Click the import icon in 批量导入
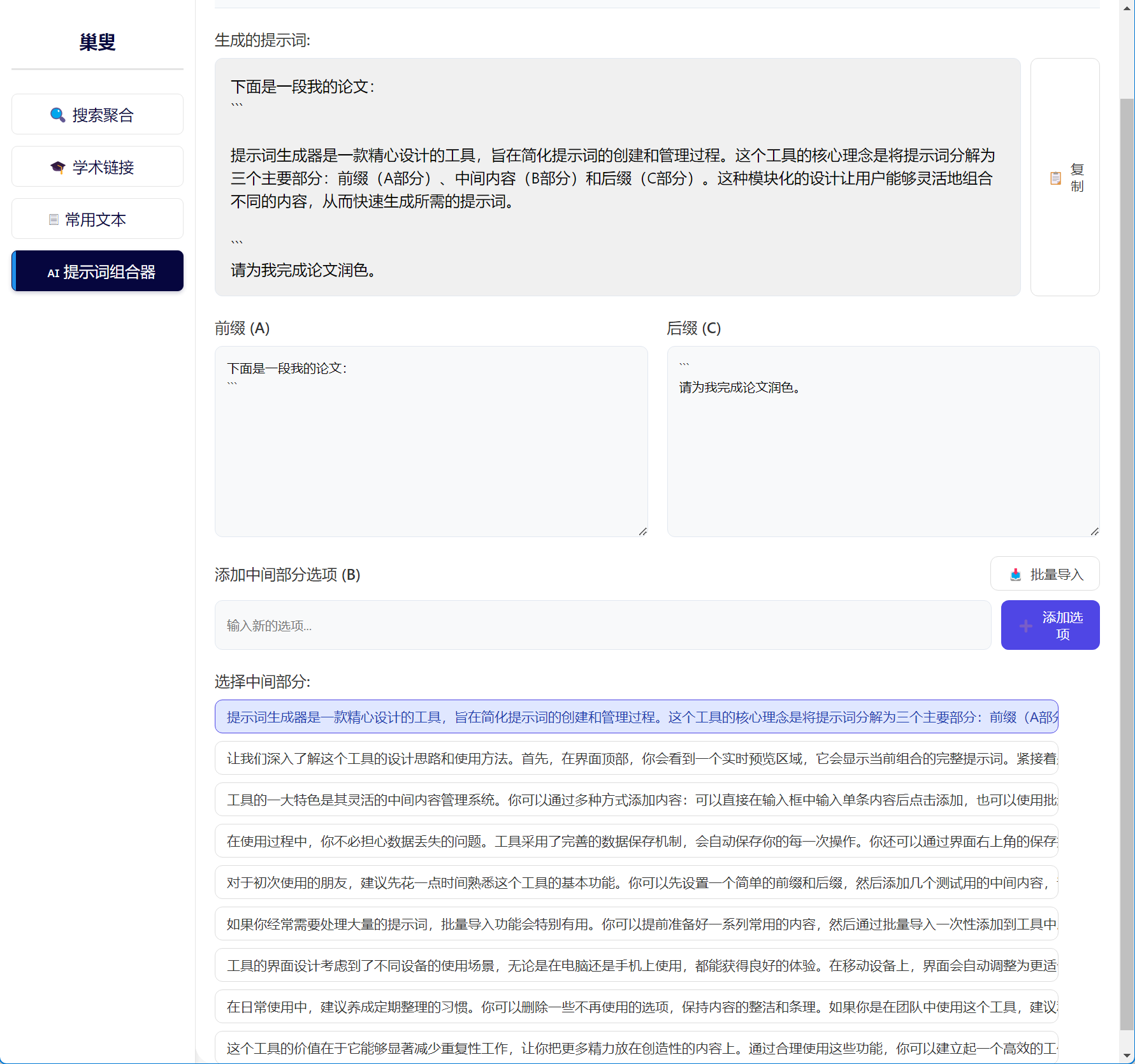 (x=1016, y=575)
